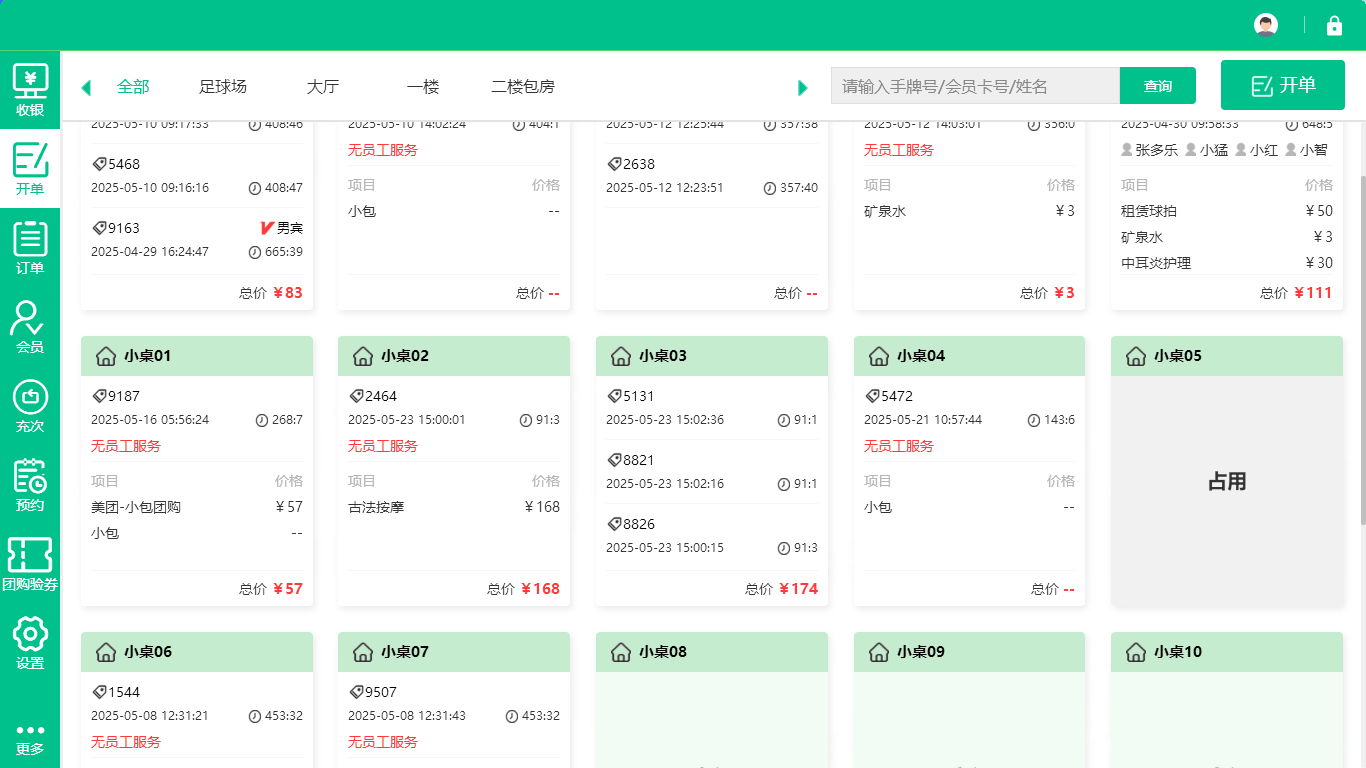The height and width of the screenshot is (768, 1366).
Task: Click the lock icon in the top bar
Action: pyautogui.click(x=1336, y=25)
